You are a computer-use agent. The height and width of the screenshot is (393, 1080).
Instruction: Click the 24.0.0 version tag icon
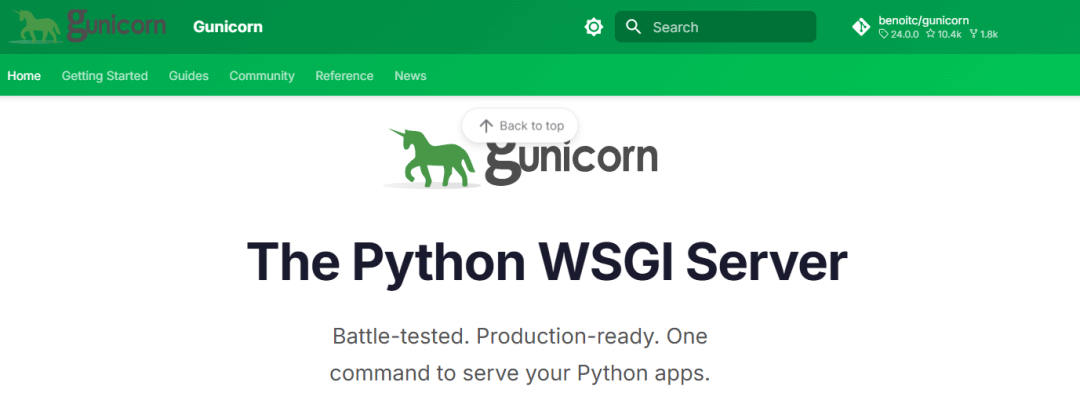tap(884, 34)
